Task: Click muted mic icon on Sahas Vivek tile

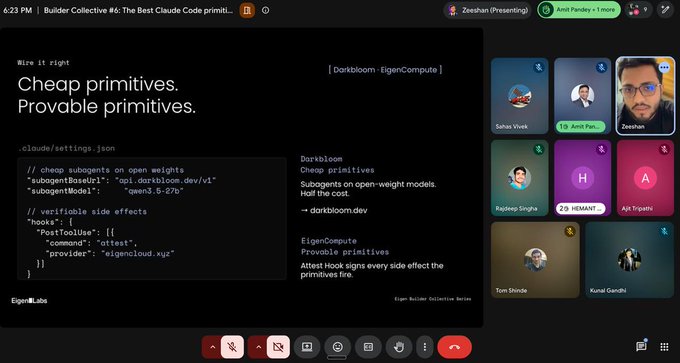Action: click(x=538, y=68)
